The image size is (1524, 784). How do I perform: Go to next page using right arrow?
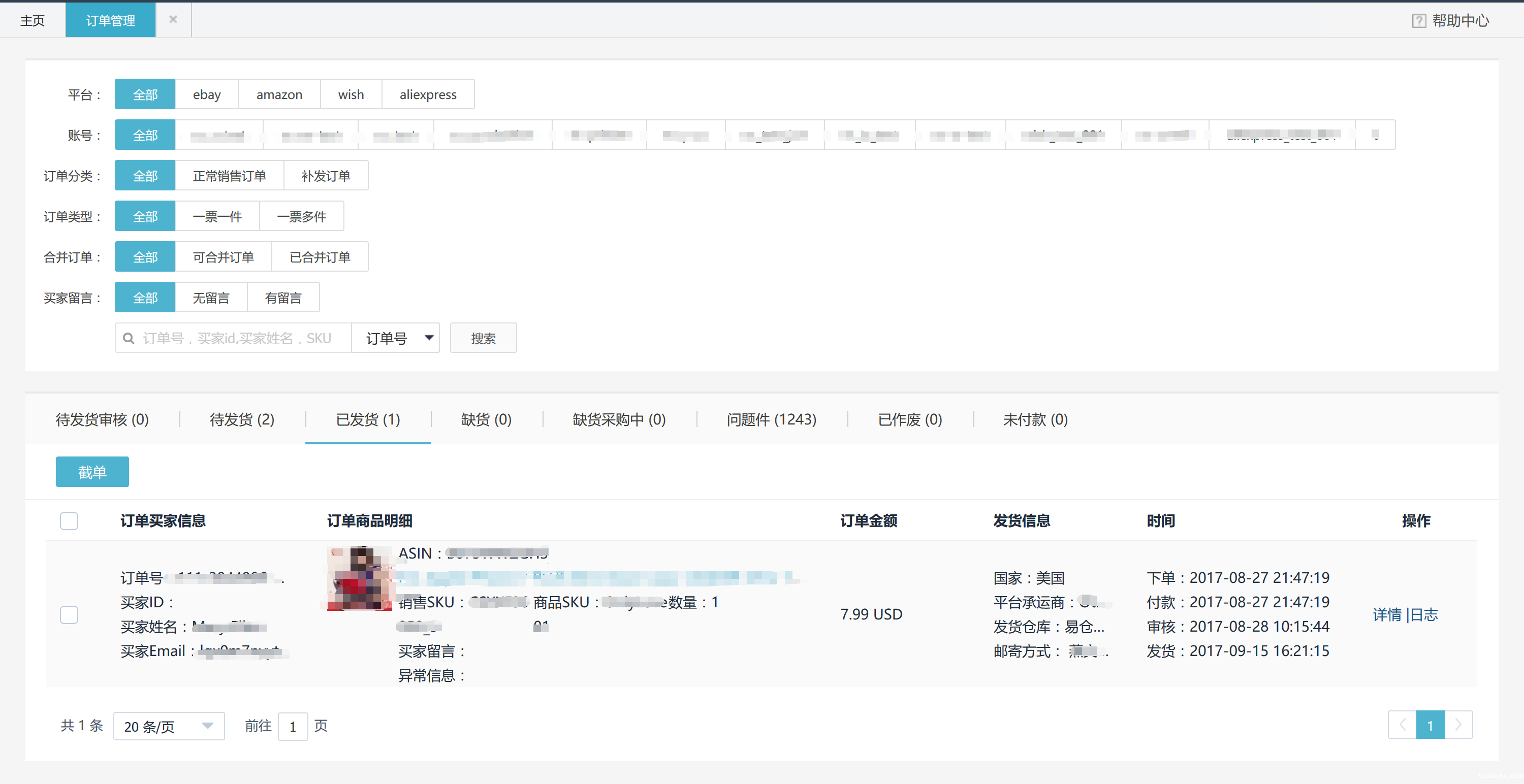(x=1458, y=725)
